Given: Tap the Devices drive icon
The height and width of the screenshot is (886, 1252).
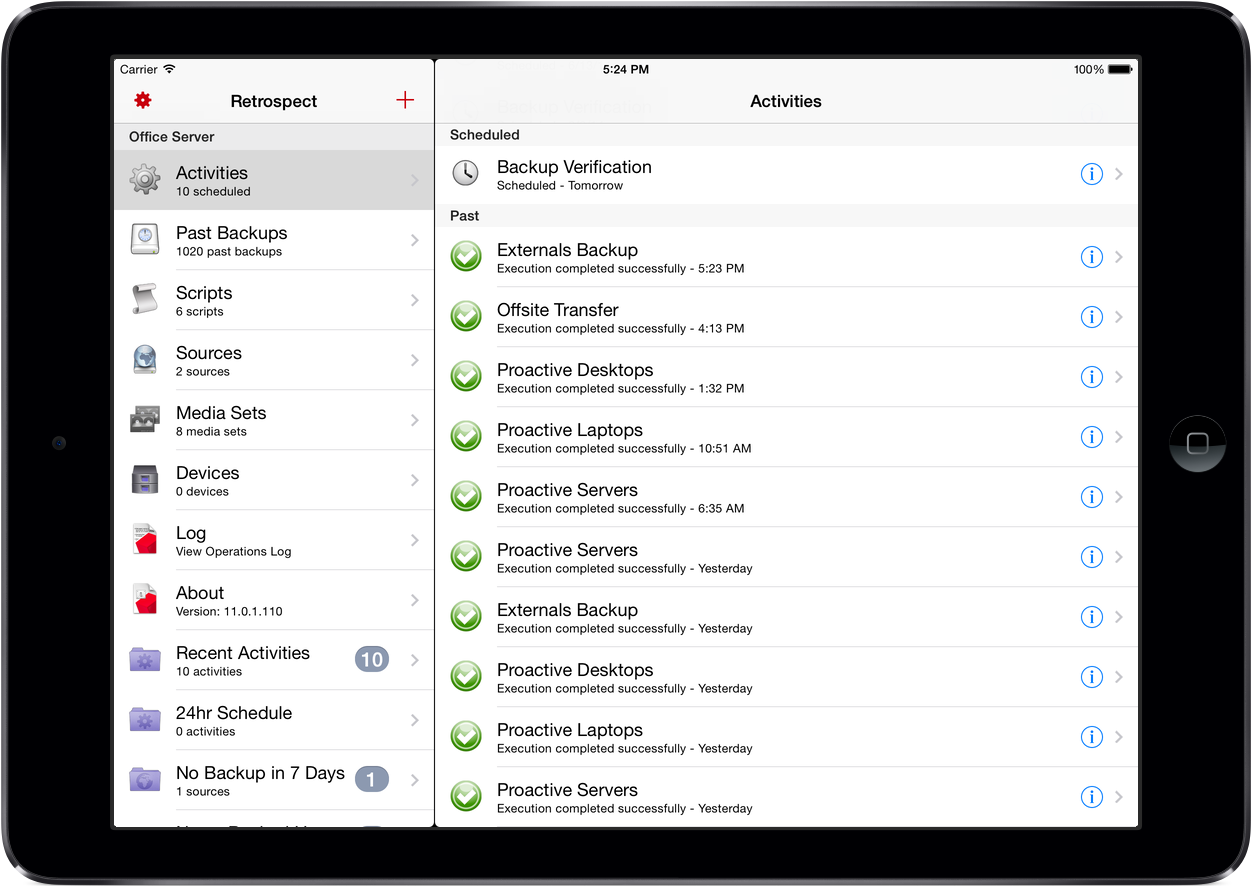Looking at the screenshot, I should click(145, 480).
